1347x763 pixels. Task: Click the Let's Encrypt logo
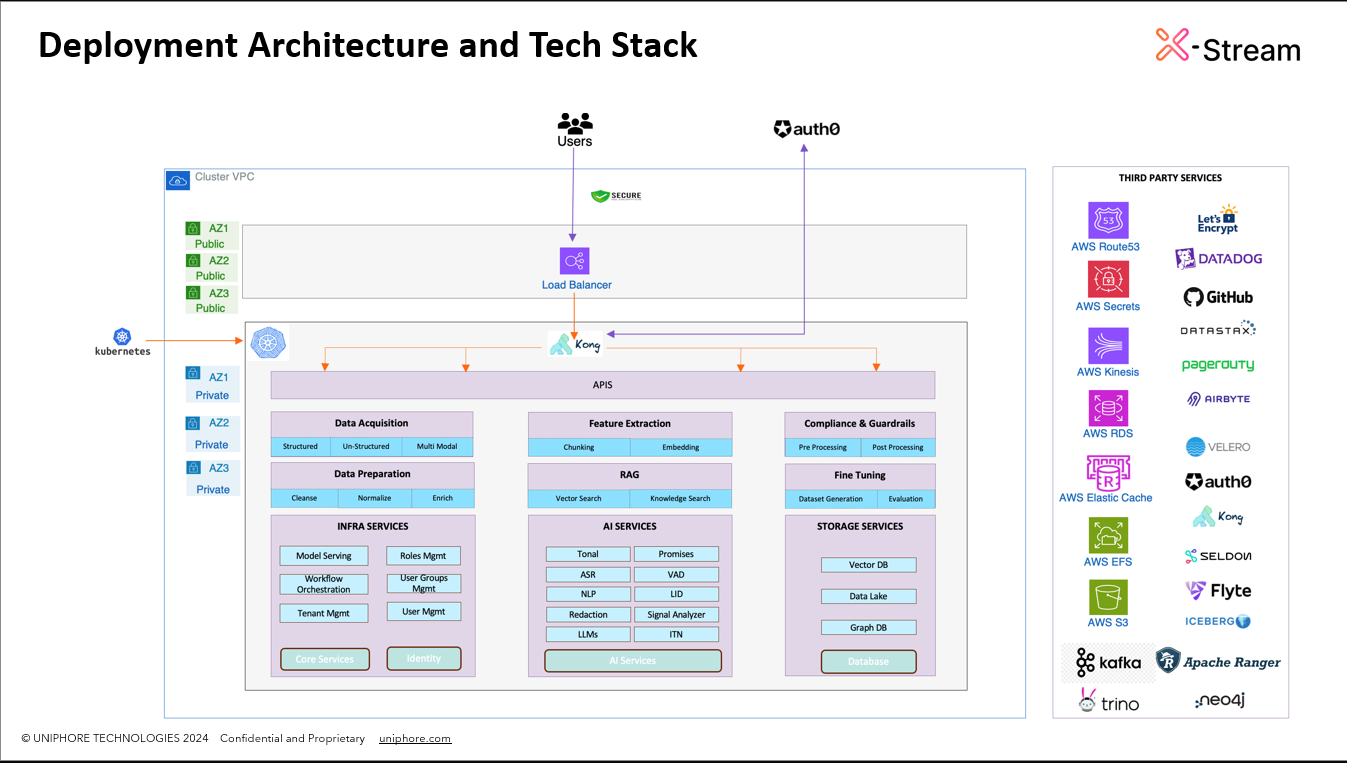coord(1218,219)
